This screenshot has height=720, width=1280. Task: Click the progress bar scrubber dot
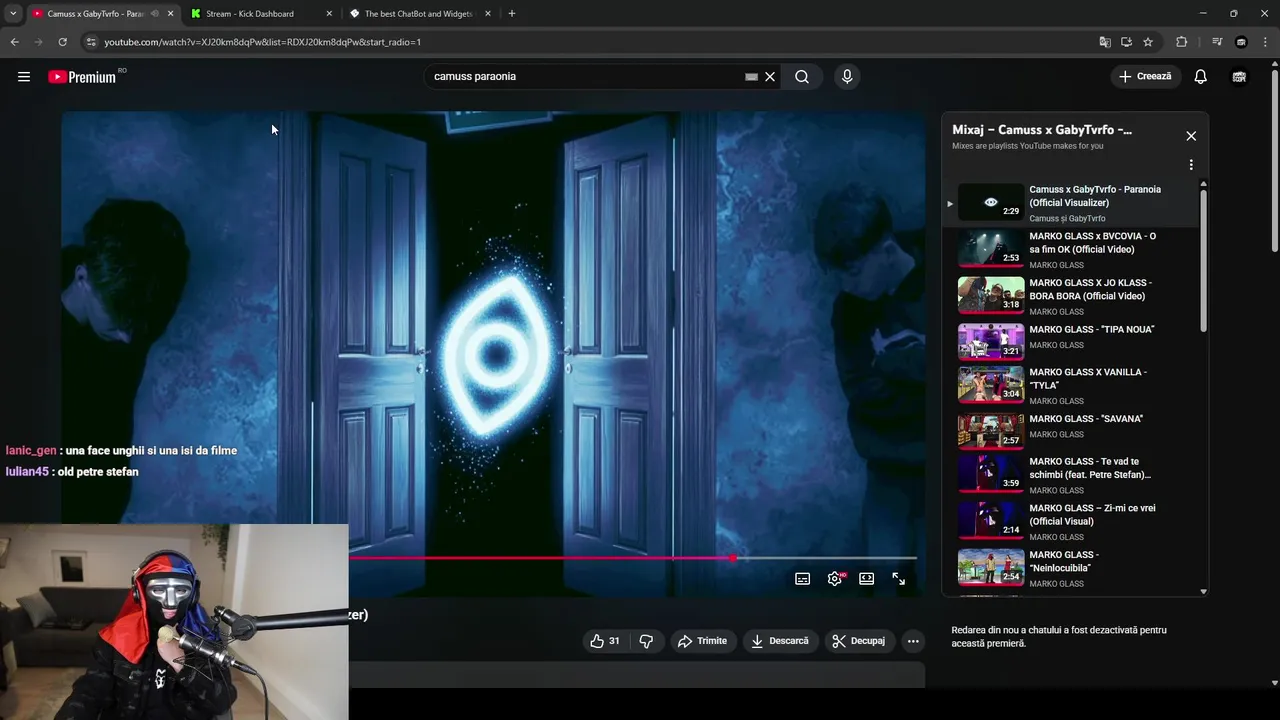(734, 558)
